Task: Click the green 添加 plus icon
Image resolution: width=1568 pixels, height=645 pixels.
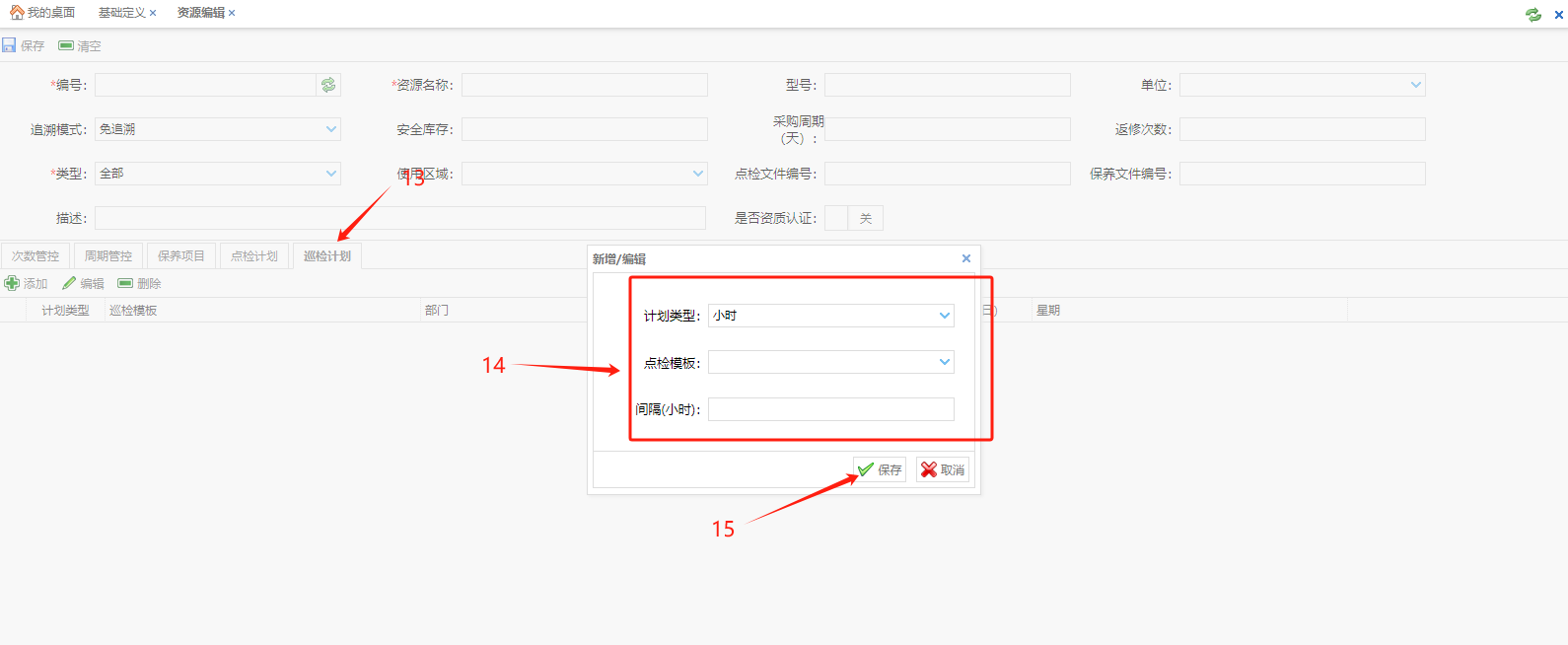Action: tap(12, 283)
